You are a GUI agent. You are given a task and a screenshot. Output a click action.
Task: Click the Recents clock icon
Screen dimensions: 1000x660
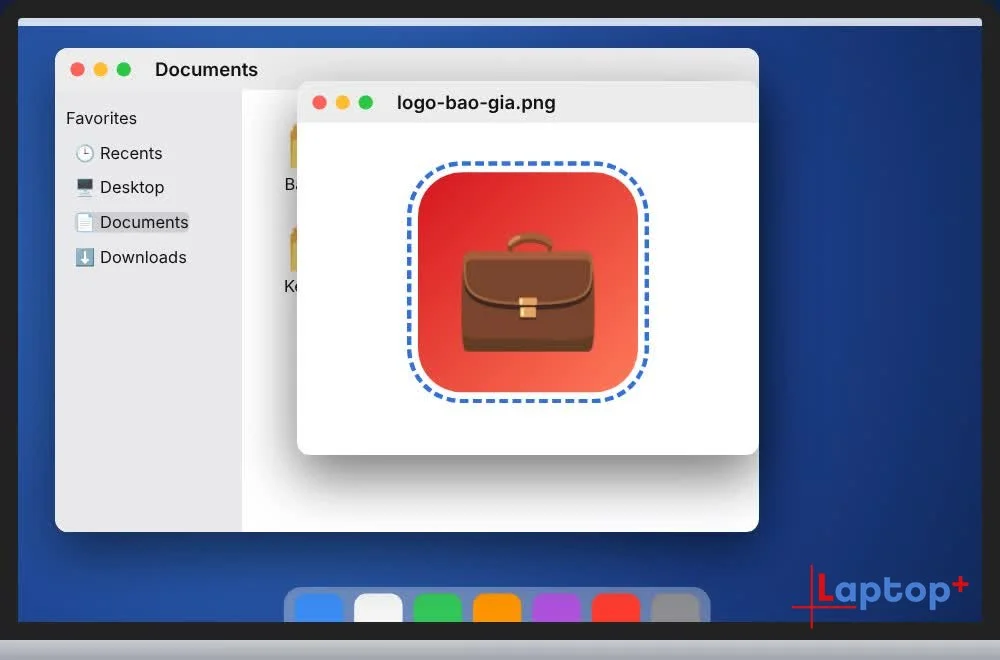pyautogui.click(x=84, y=153)
